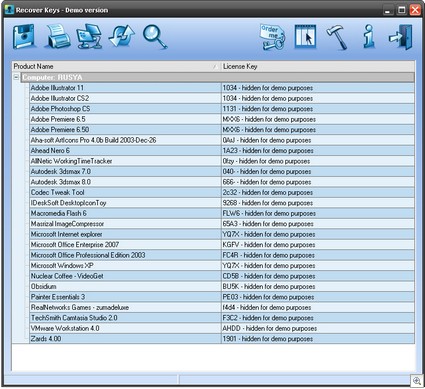Select the Adobe Premiere 6.5 row
Screen dimensions: 425x389
click(222, 119)
